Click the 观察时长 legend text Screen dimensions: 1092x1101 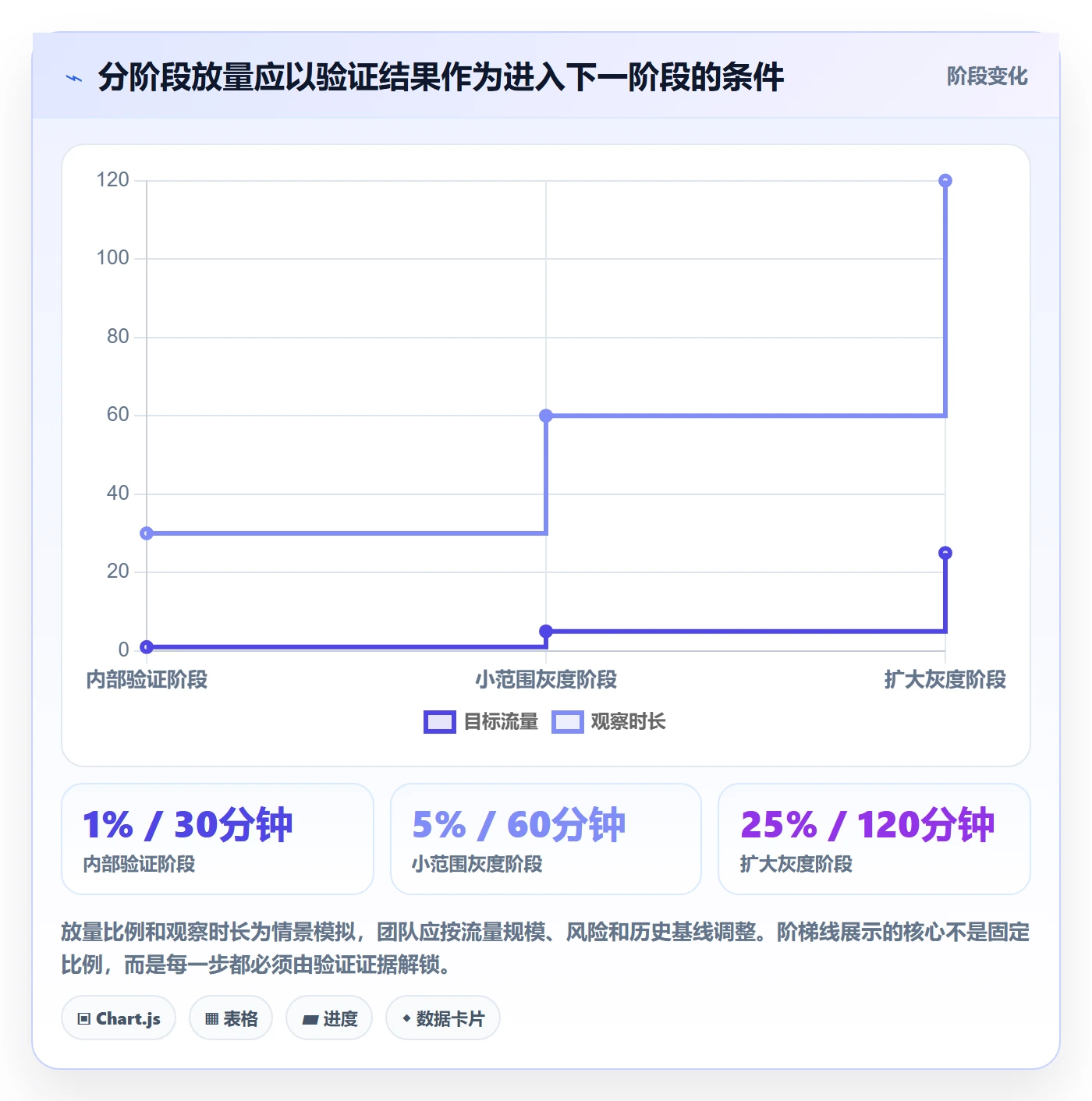pyautogui.click(x=628, y=722)
